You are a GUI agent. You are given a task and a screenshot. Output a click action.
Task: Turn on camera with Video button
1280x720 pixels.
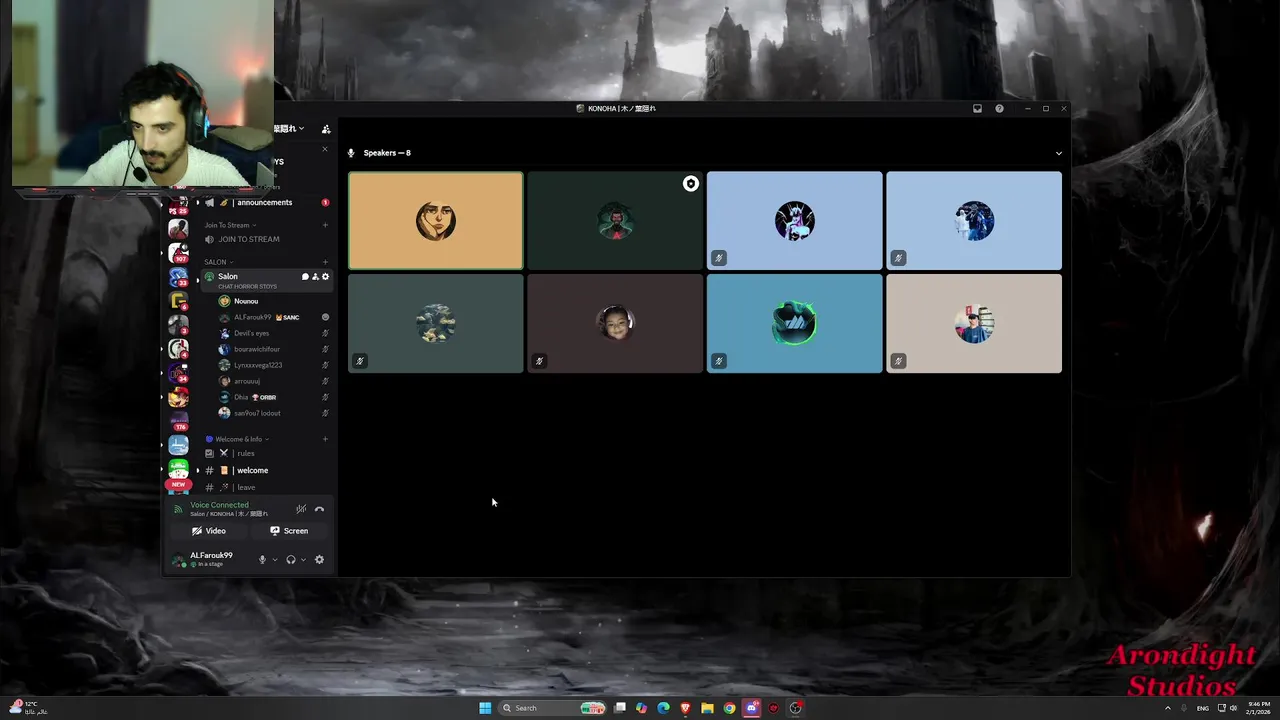[x=209, y=531]
